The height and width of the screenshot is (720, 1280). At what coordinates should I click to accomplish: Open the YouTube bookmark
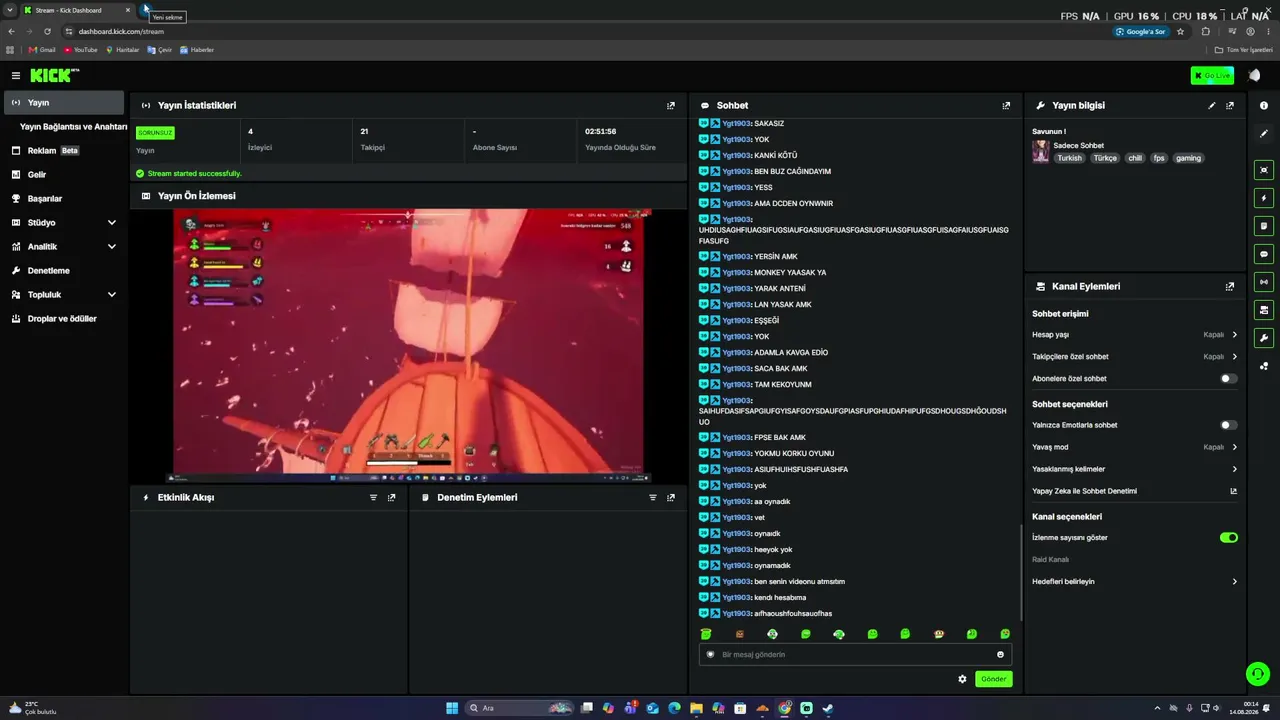tap(81, 50)
